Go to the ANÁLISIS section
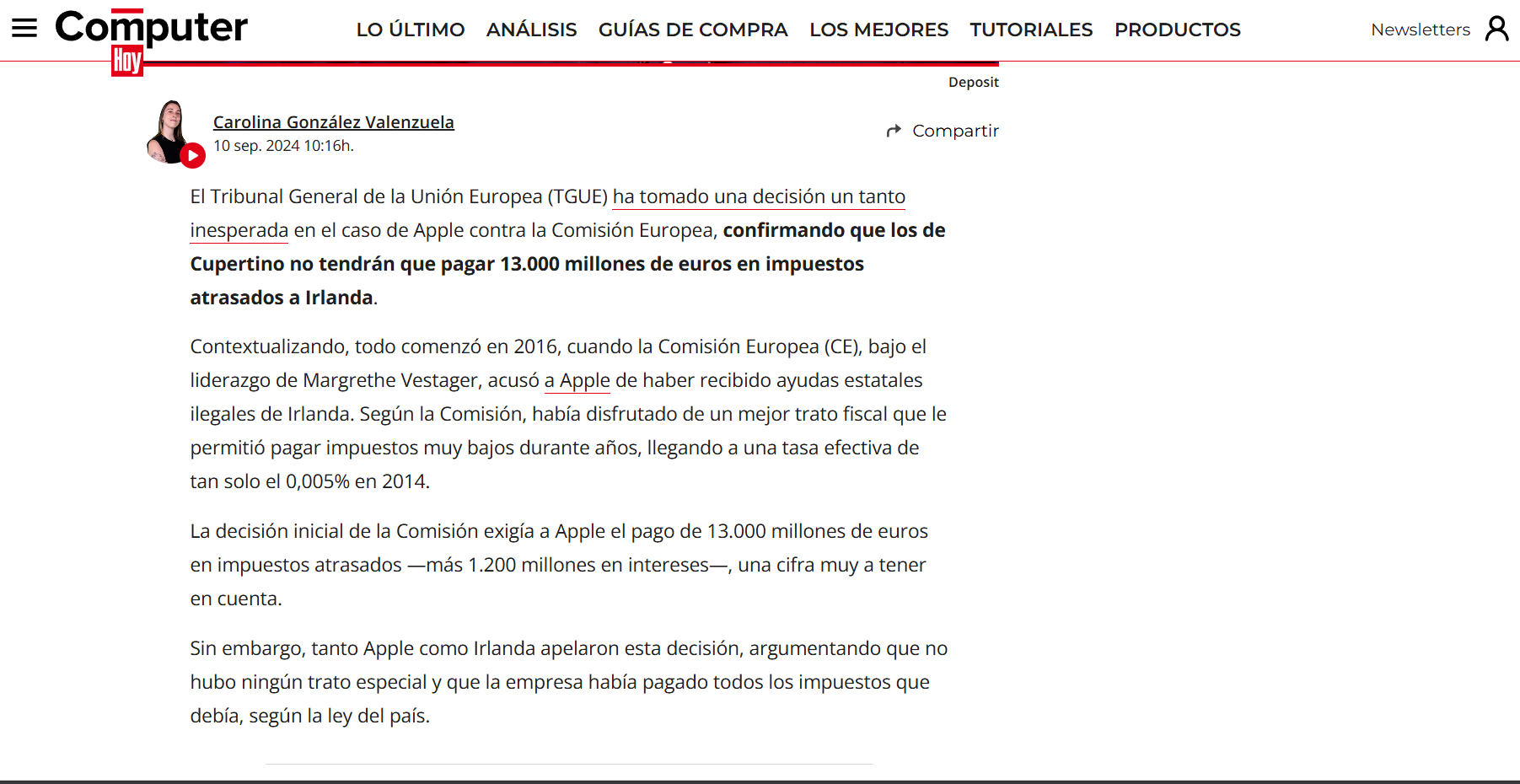This screenshot has height=784, width=1520. click(531, 30)
